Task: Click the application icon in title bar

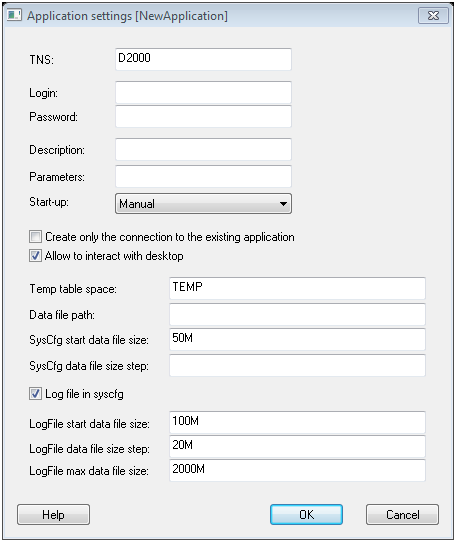Action: 14,16
